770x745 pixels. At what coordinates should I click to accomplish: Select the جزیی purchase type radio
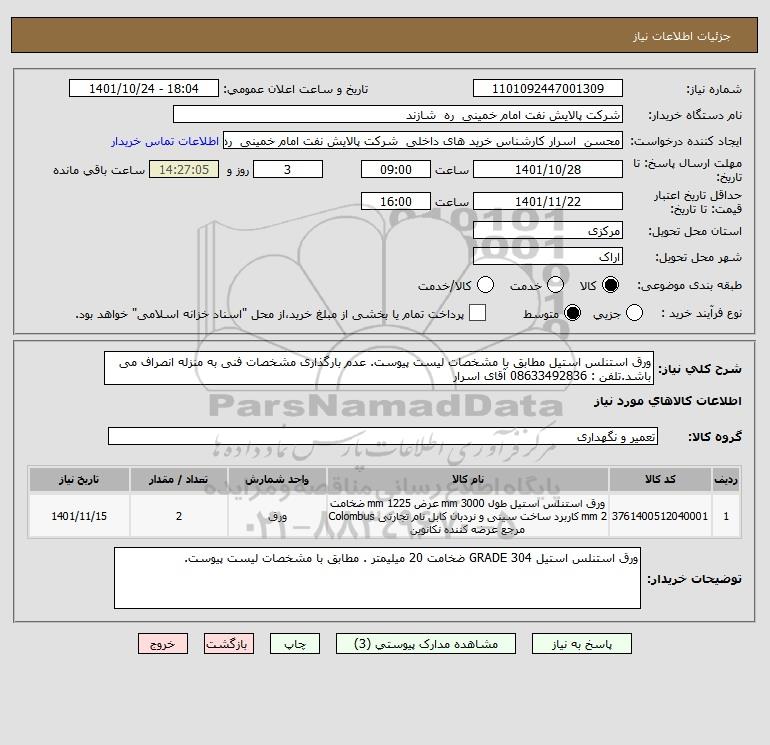634,313
